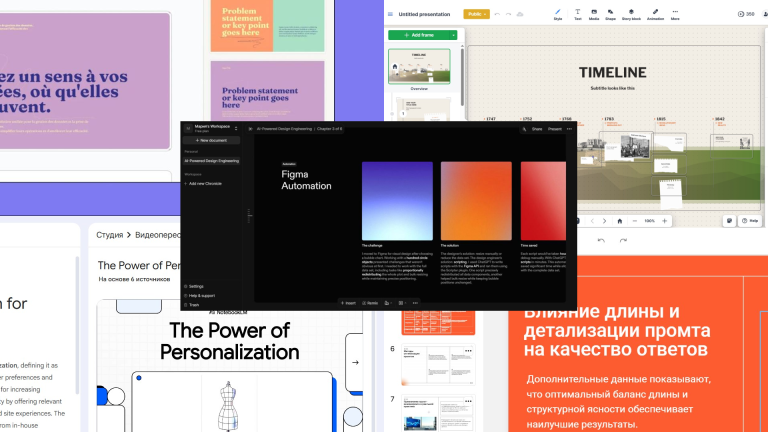Click the Студия breadcrumb link
Viewport: 768px width, 432px height.
coord(109,235)
